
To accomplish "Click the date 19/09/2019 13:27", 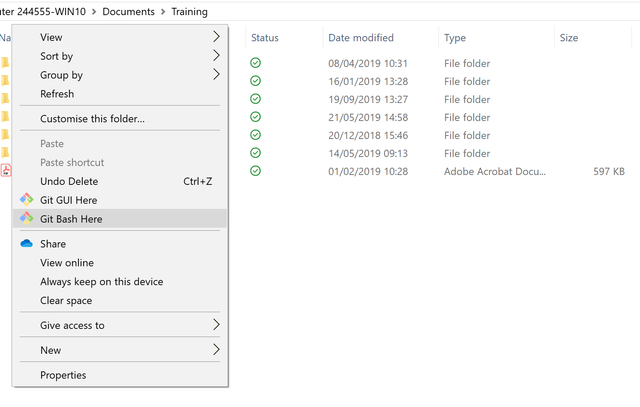I will 368,99.
